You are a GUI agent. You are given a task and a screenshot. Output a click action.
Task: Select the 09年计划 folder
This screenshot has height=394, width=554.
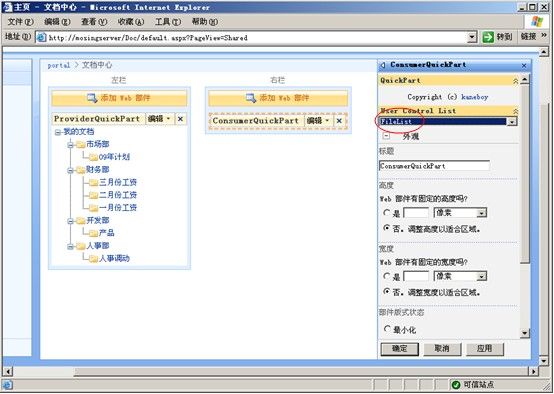[x=114, y=157]
